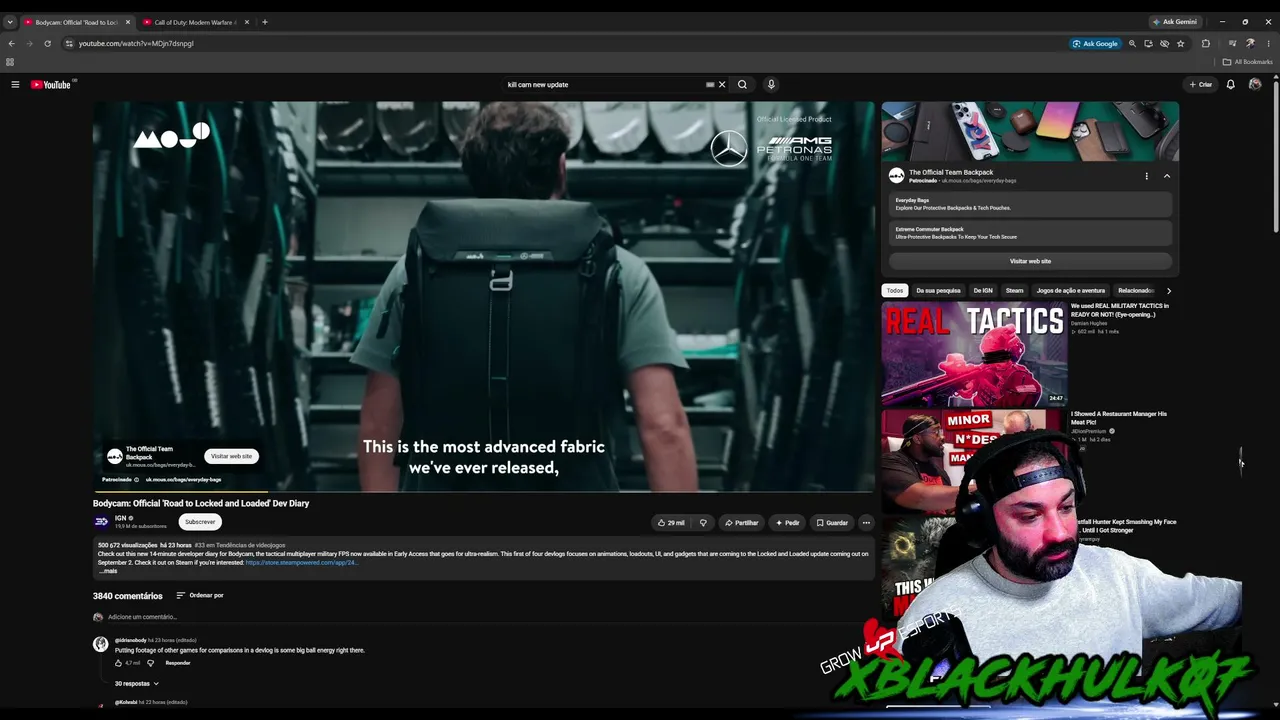Click in the 'kill cam new update' search field
The width and height of the screenshot is (1280, 720).
pos(604,85)
